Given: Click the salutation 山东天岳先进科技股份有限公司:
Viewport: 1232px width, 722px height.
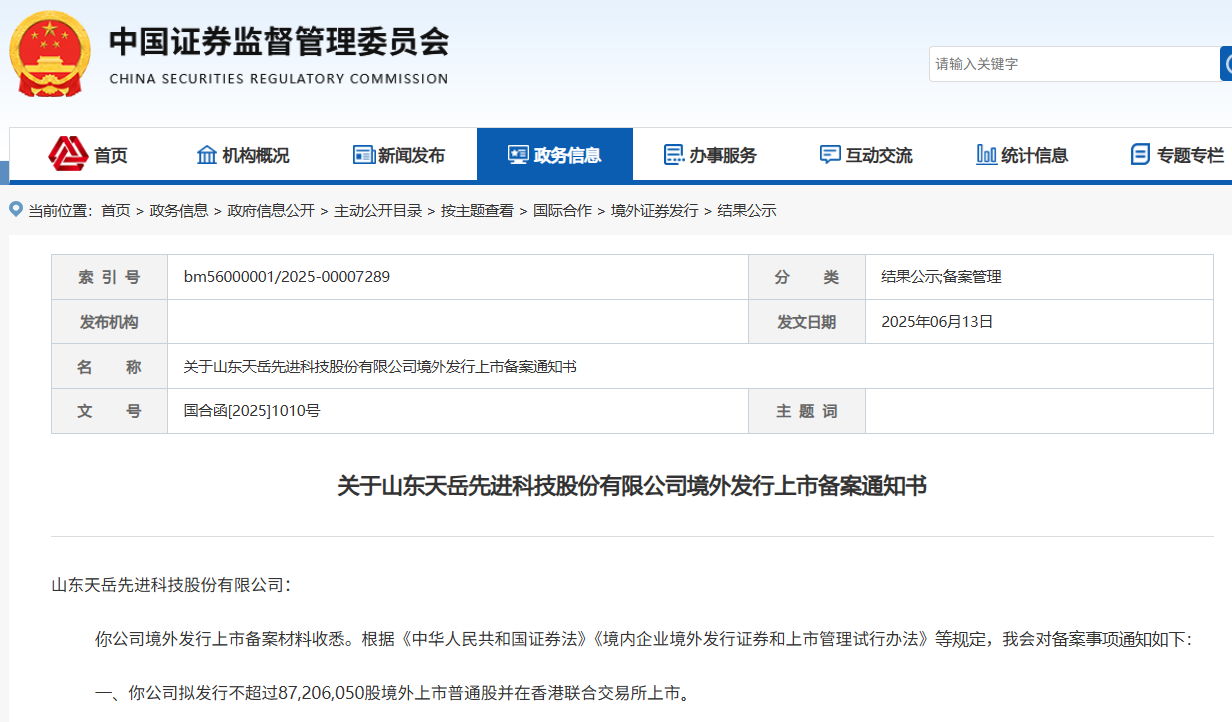Looking at the screenshot, I should pos(171,585).
